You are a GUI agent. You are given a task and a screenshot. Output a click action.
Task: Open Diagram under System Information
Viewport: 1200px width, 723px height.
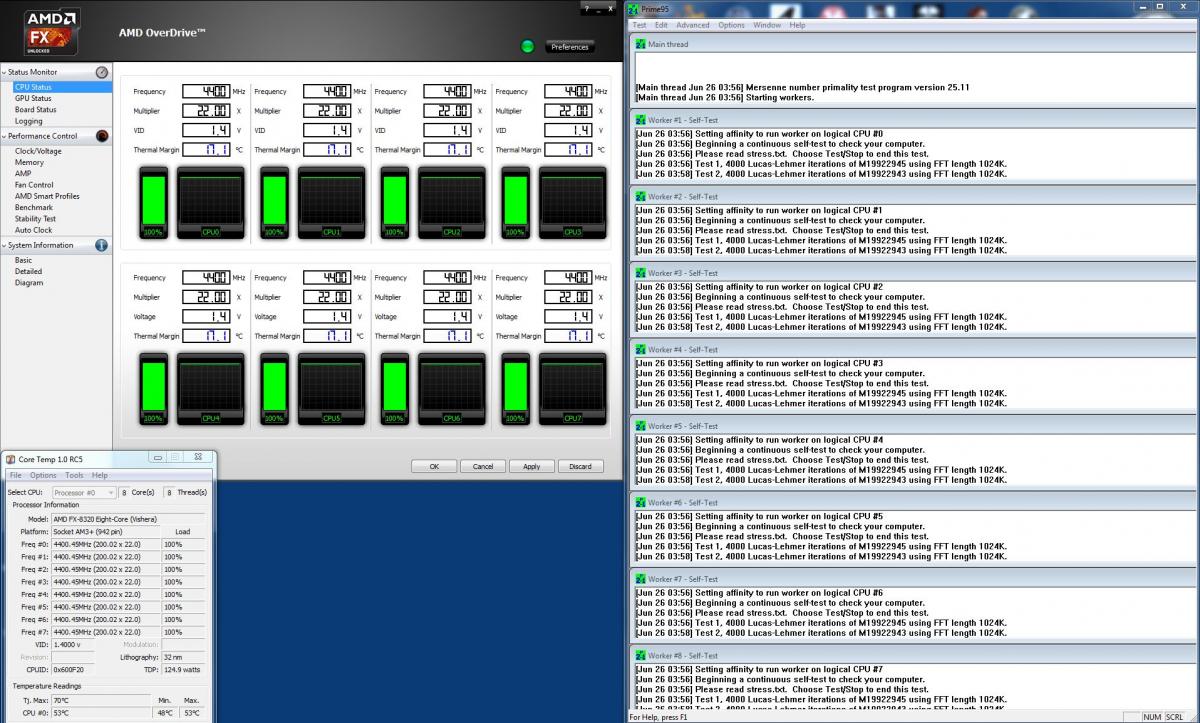pos(29,283)
